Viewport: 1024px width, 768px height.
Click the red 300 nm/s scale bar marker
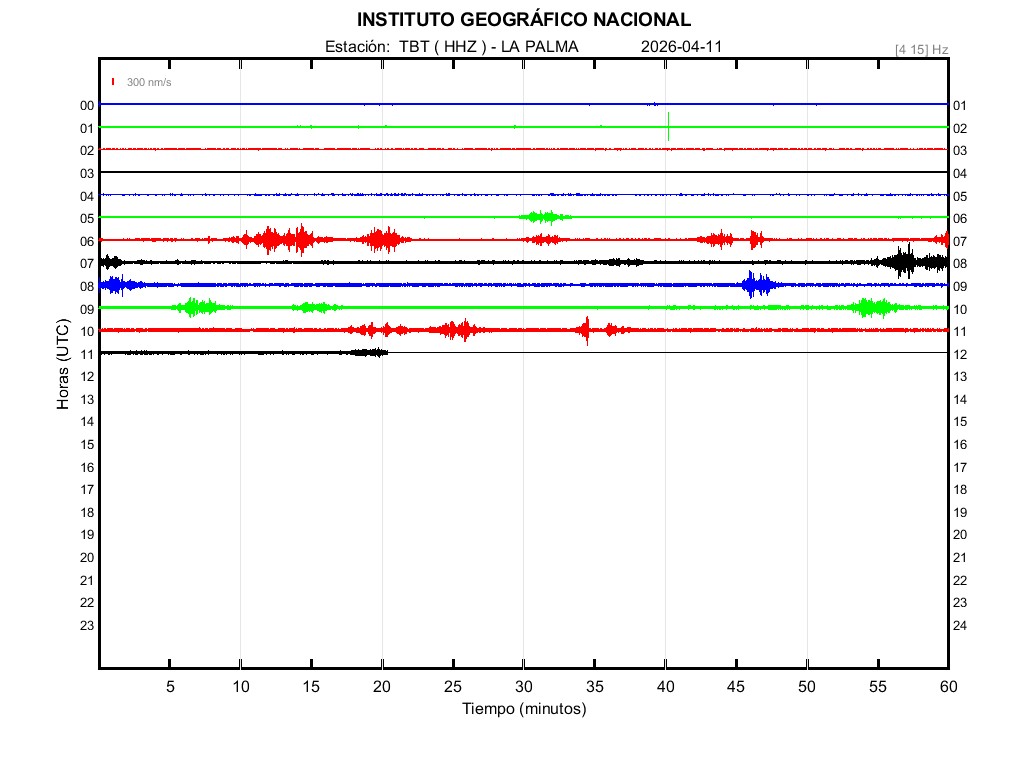tap(114, 82)
